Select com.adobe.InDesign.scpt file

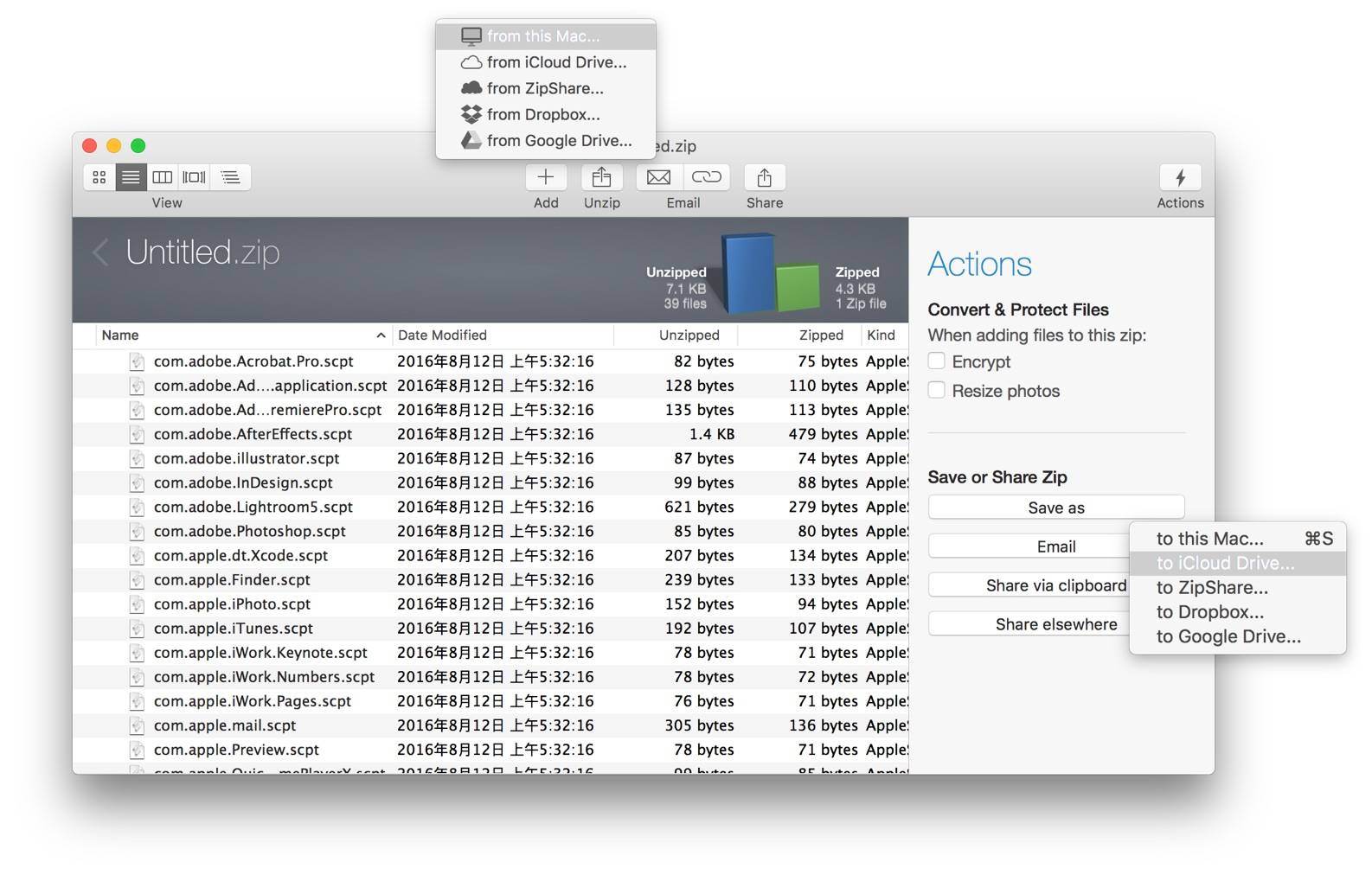point(490,482)
